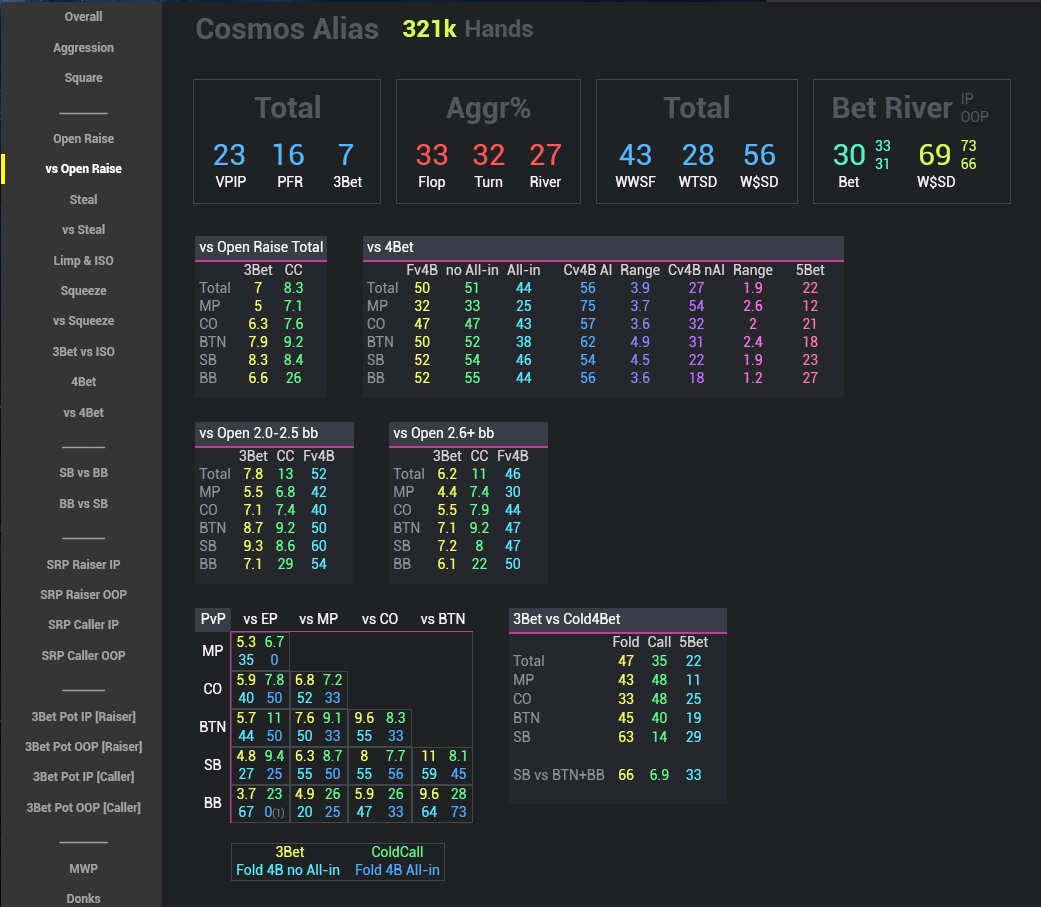1041x907 pixels.
Task: Open the MWP statistics page
Action: 83,868
